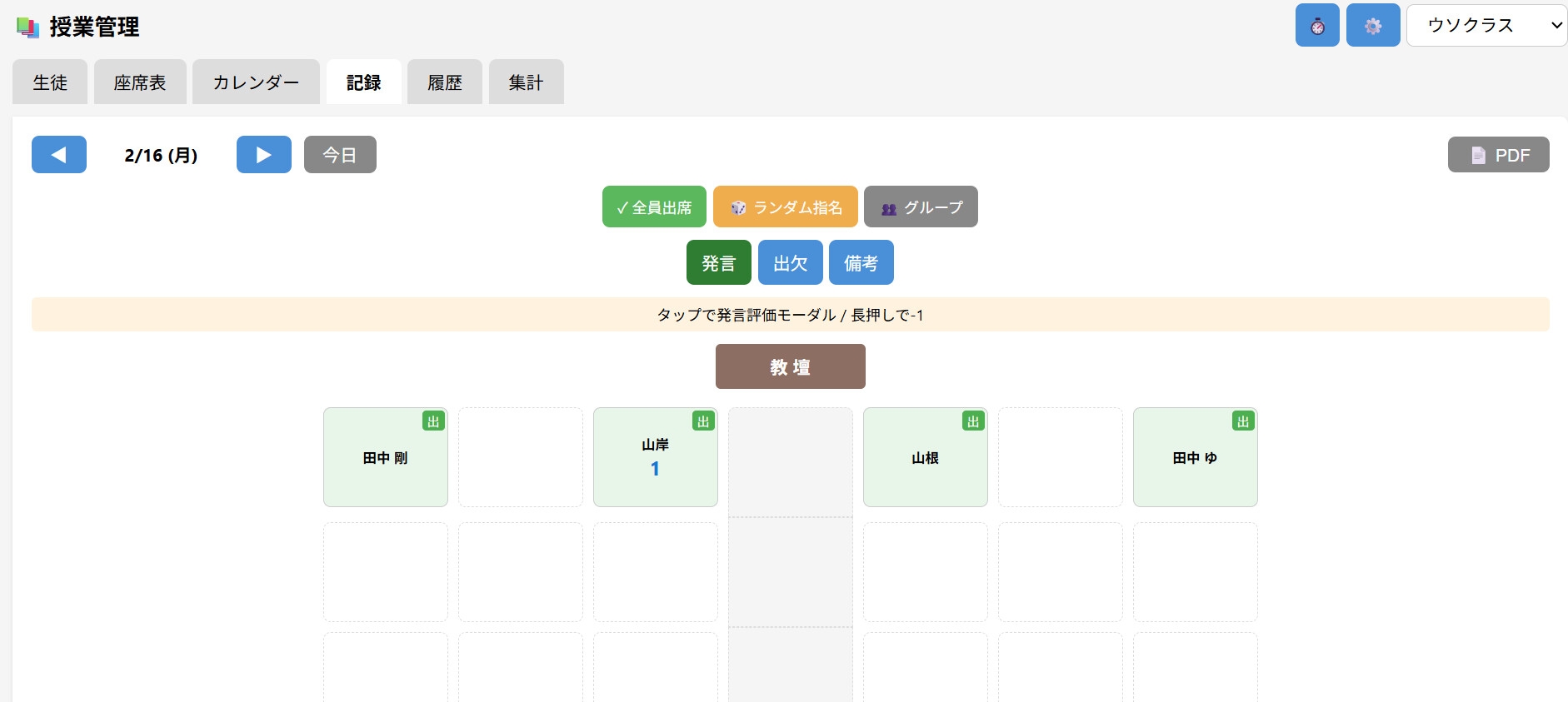The width and height of the screenshot is (1568, 702).
Task: Switch to 出欠 attendance mode
Action: click(x=790, y=263)
